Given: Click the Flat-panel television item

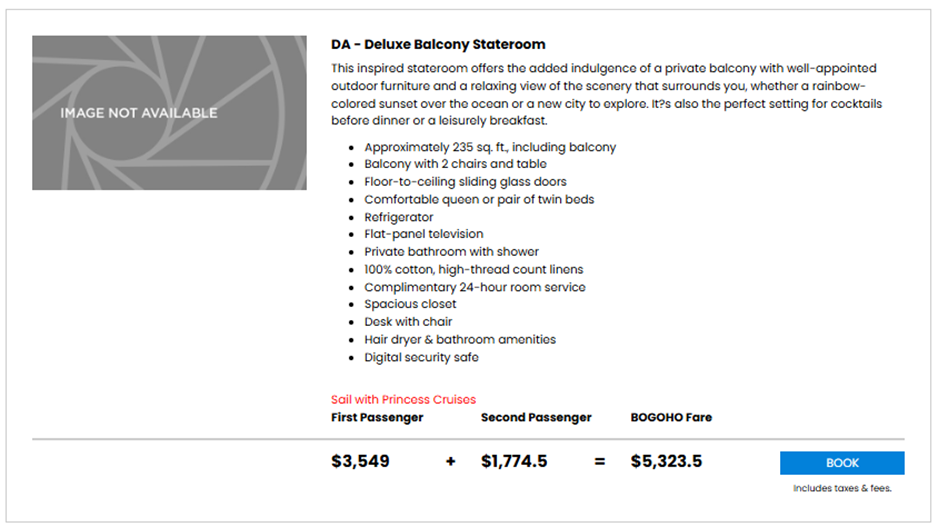Looking at the screenshot, I should pos(424,234).
